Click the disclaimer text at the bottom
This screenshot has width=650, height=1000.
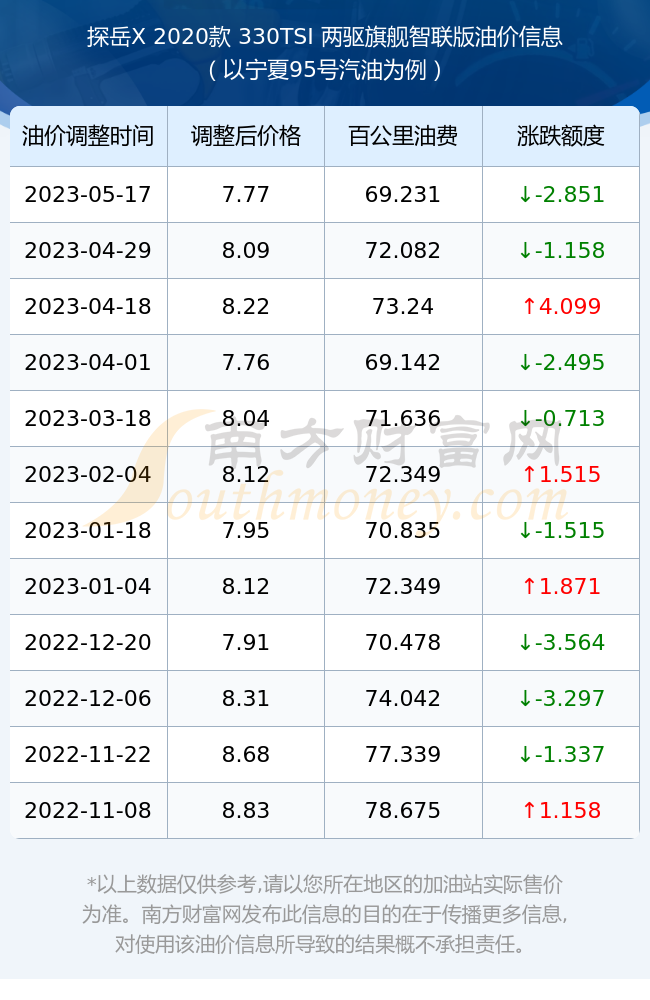[x=325, y=914]
